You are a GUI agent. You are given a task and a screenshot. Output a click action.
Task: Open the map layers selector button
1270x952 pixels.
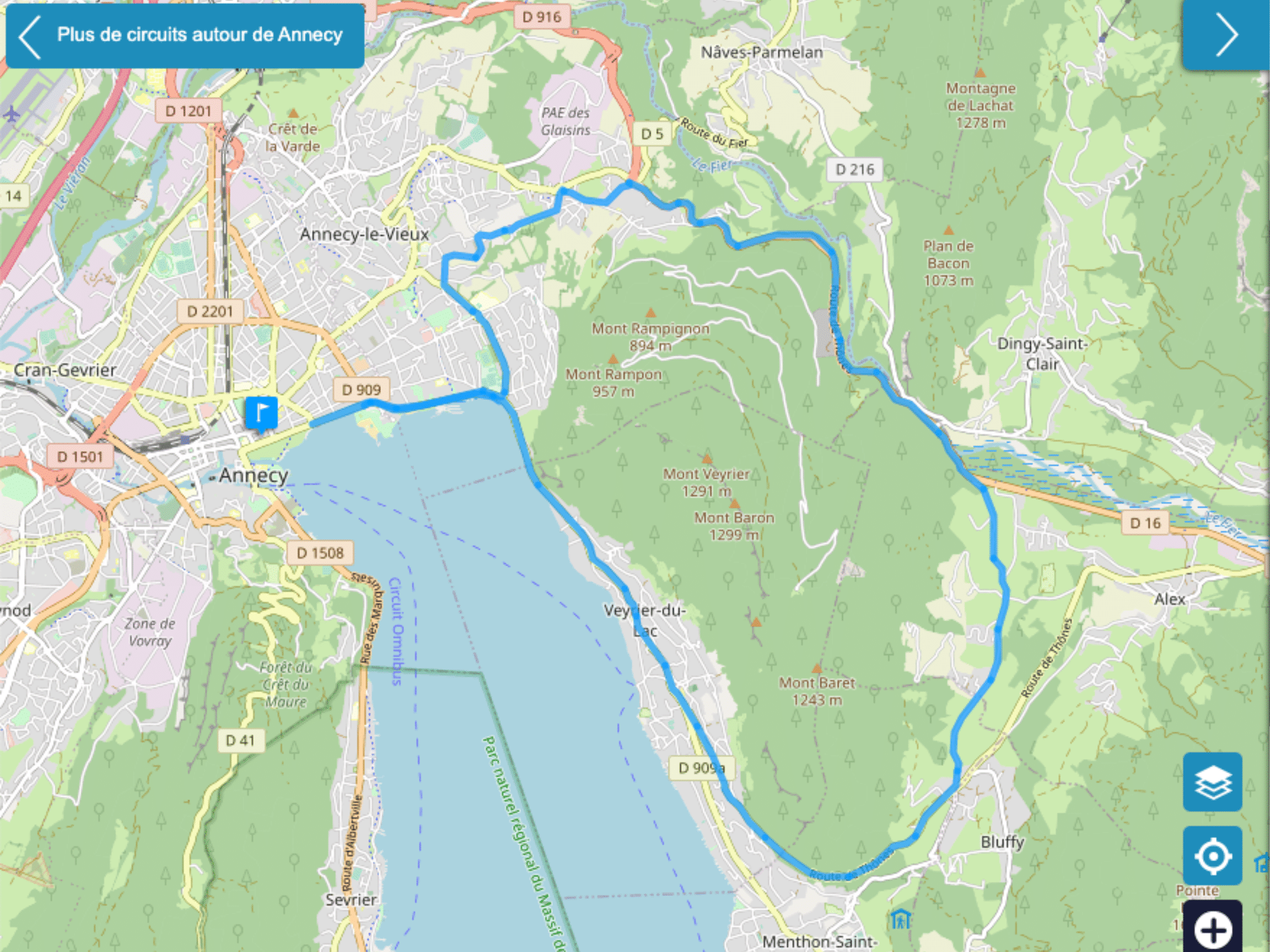(1212, 782)
